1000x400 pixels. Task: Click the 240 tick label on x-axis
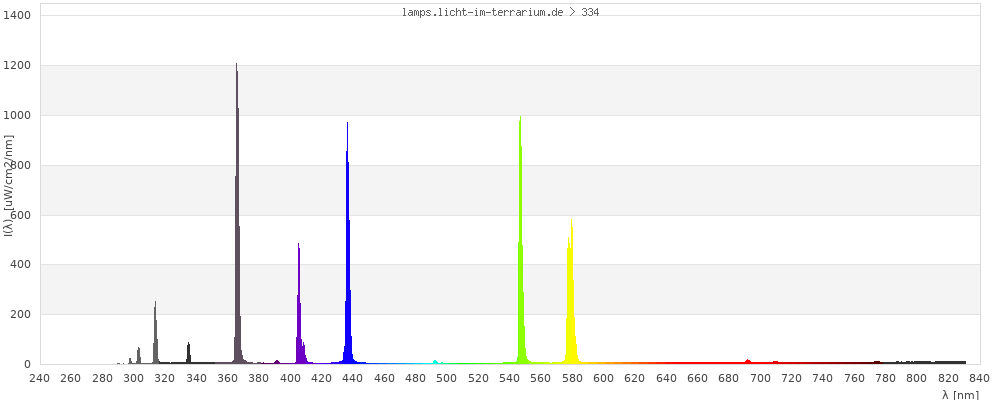(x=39, y=378)
